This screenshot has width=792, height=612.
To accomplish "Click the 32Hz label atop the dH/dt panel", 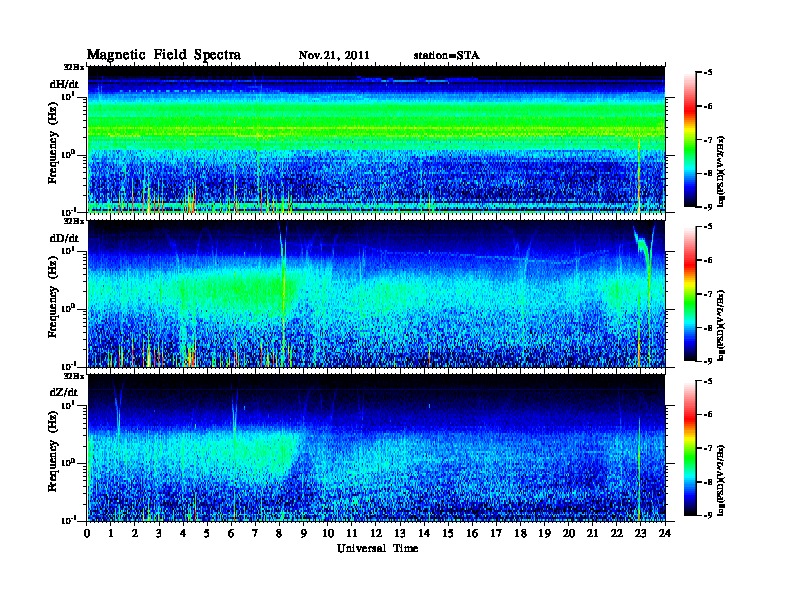I will click(x=74, y=67).
